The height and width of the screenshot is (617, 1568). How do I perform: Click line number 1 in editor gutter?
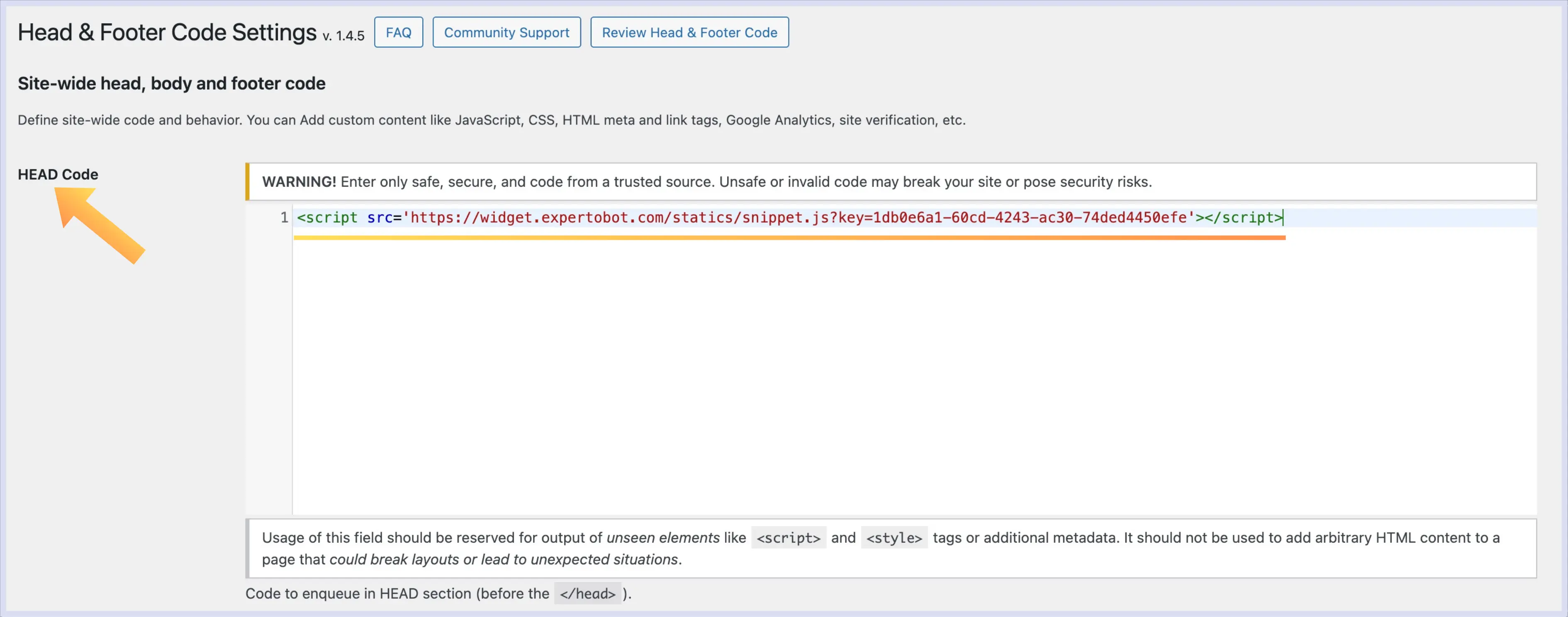pyautogui.click(x=284, y=217)
